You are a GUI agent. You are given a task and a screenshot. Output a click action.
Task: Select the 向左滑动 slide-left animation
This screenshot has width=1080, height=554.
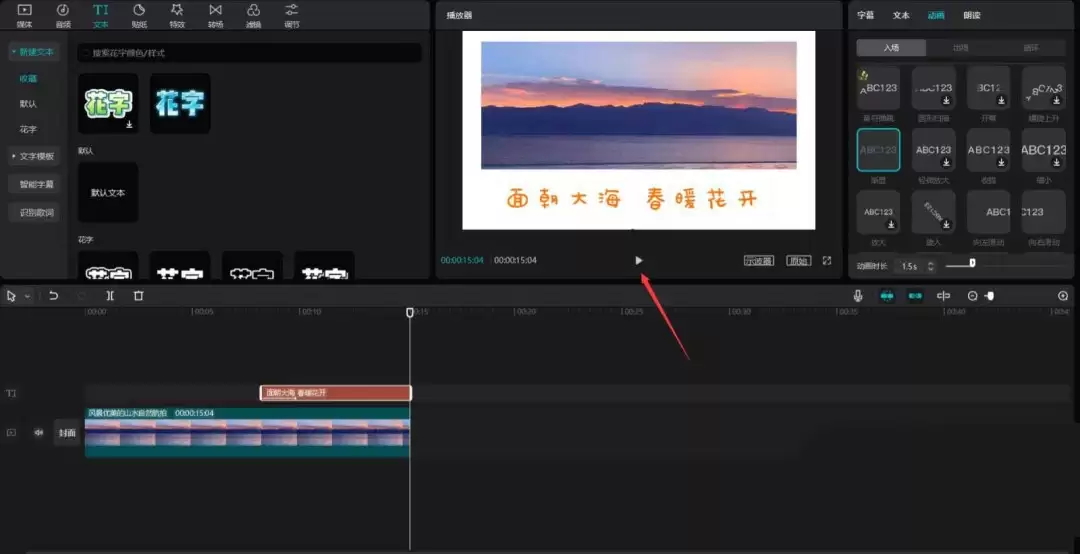click(988, 212)
